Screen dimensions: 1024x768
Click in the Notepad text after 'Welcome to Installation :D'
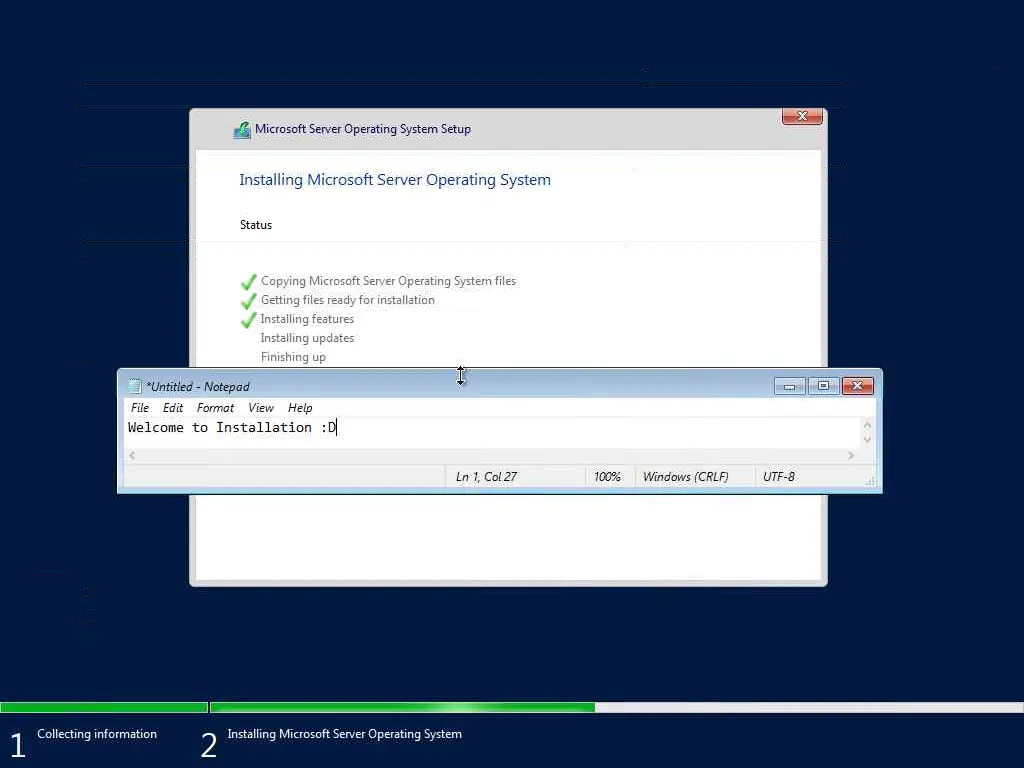pyautogui.click(x=337, y=428)
